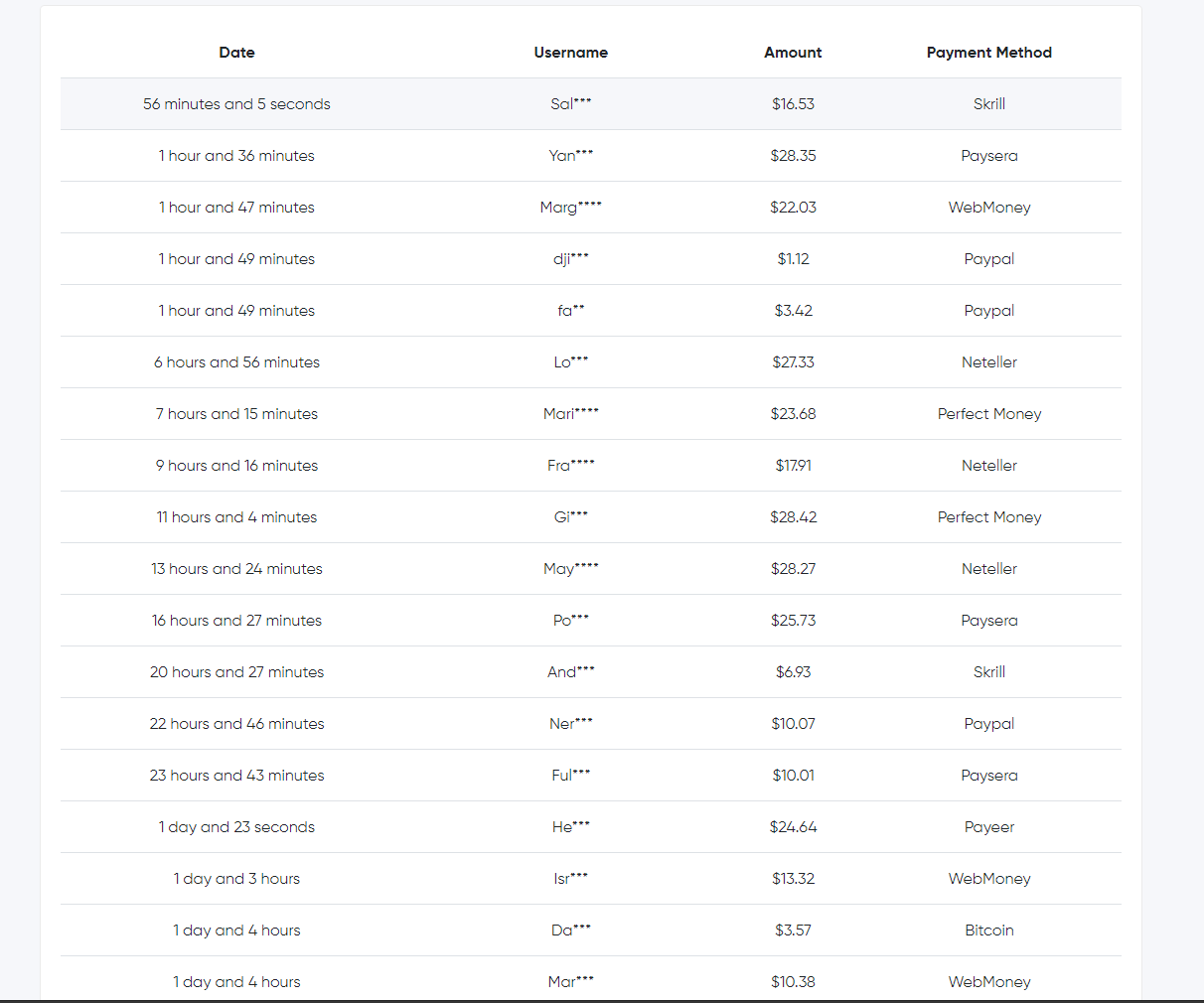Select Paypal in the fa** row
This screenshot has height=1003, width=1204.
(989, 311)
